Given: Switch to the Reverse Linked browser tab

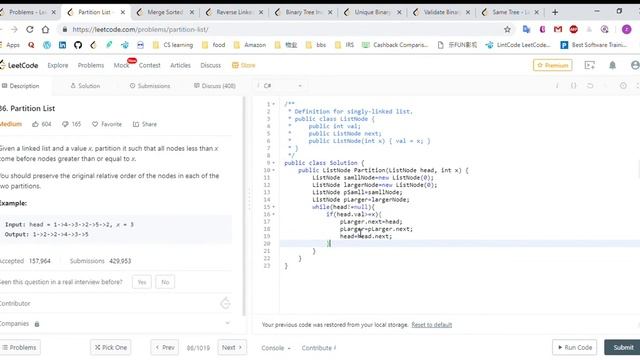Looking at the screenshot, I should (233, 12).
